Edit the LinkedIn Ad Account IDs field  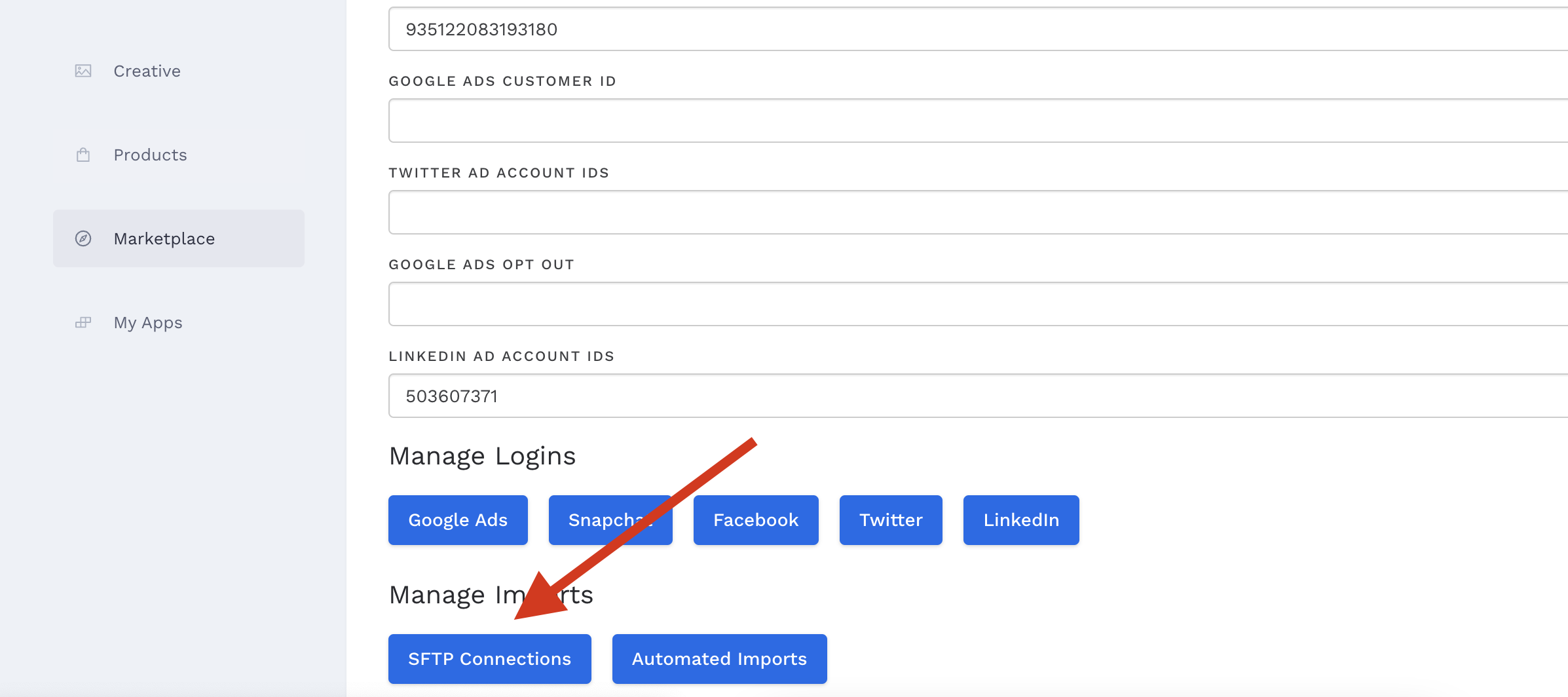(976, 396)
